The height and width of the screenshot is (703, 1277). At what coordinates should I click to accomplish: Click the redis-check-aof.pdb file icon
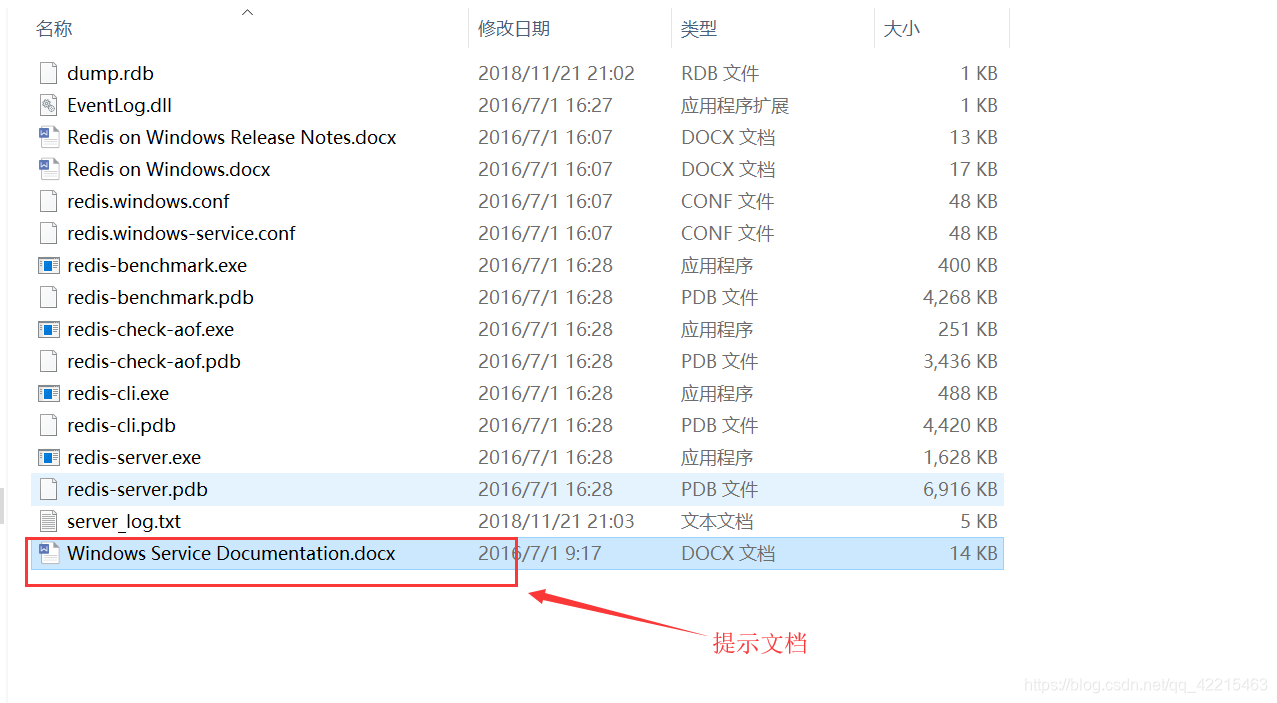tap(48, 361)
